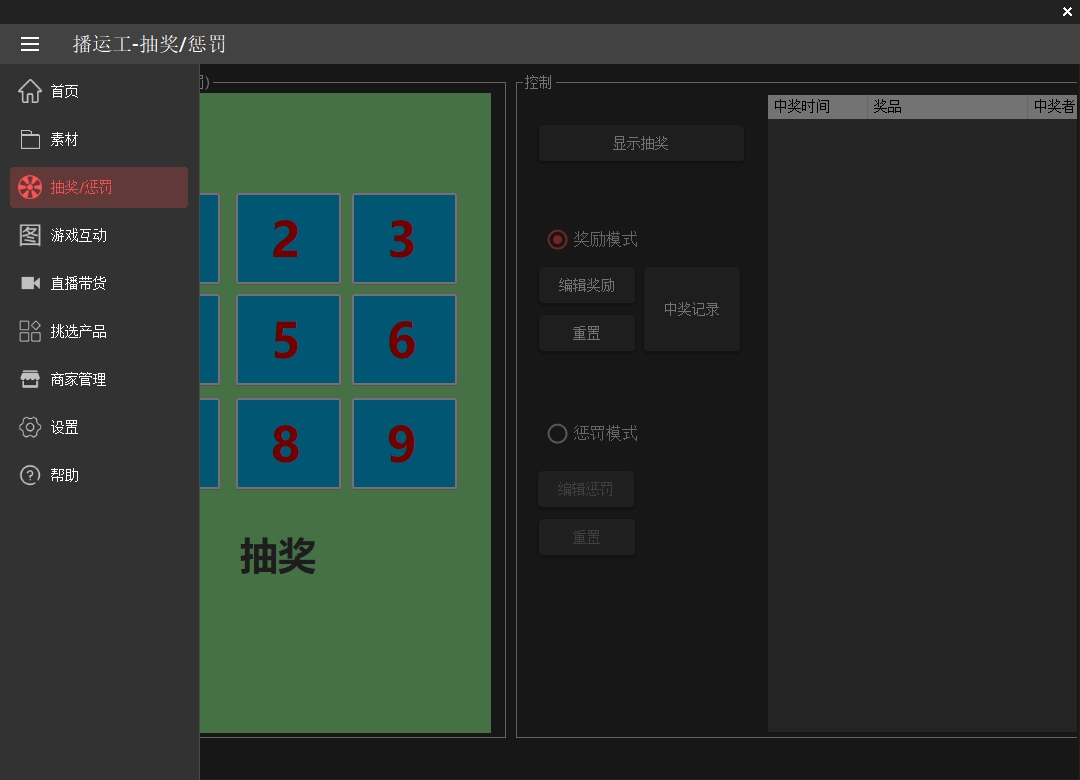Select lottery tile number 5

click(x=288, y=340)
